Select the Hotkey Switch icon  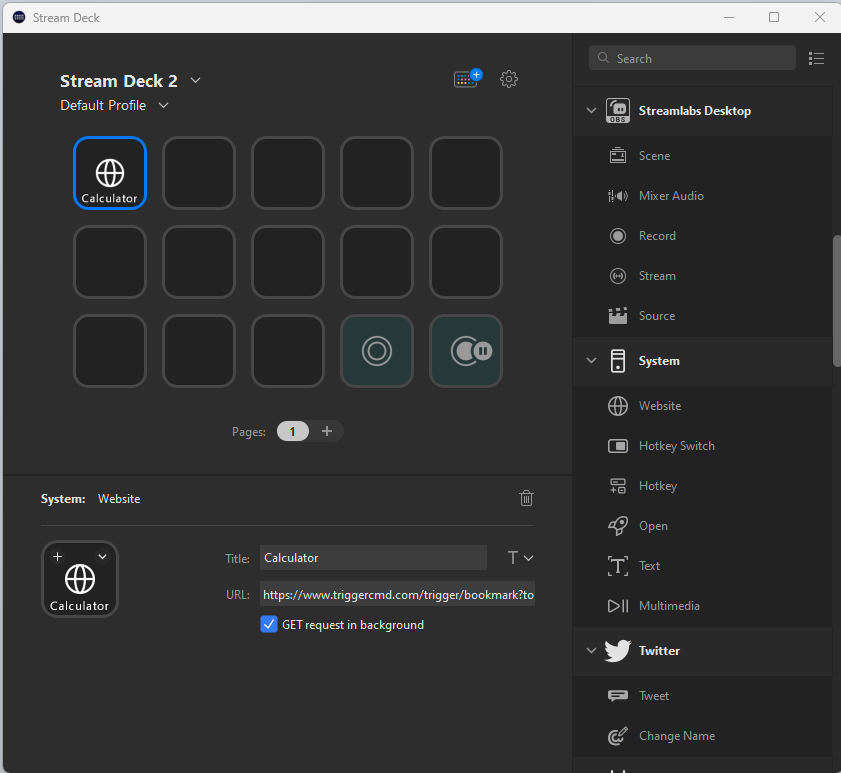[x=618, y=446]
